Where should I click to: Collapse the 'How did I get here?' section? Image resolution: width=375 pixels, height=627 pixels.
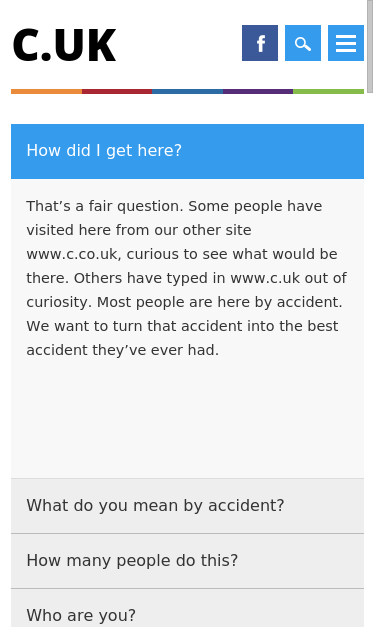(x=188, y=151)
